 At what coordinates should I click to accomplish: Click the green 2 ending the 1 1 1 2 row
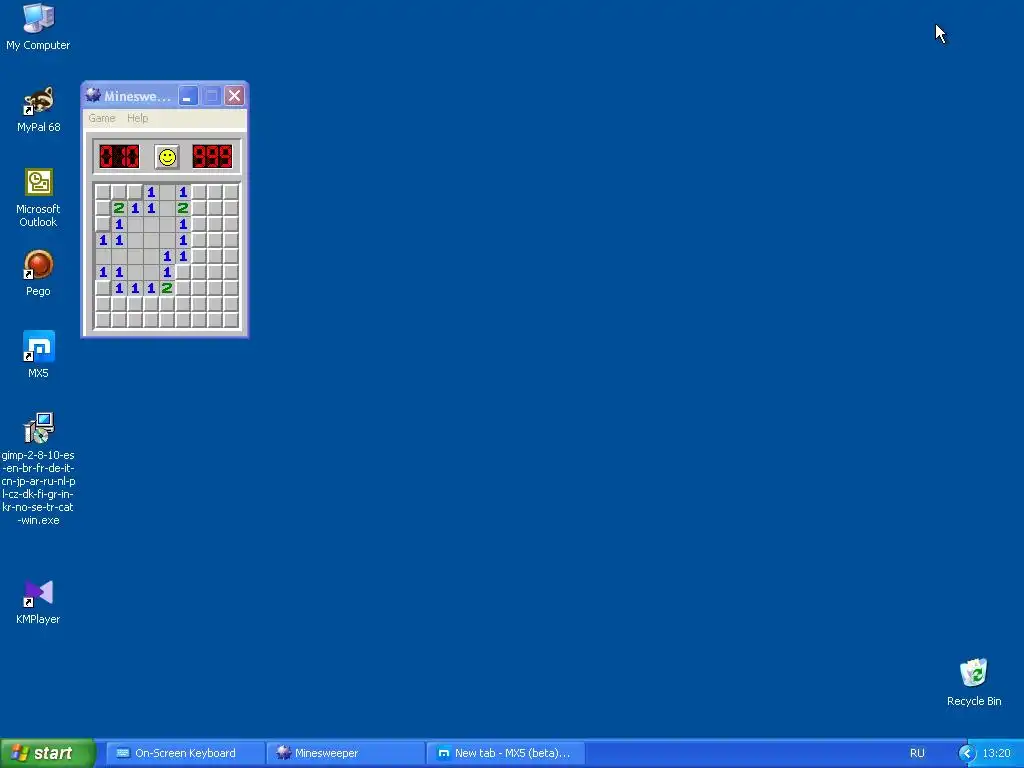[x=167, y=288]
